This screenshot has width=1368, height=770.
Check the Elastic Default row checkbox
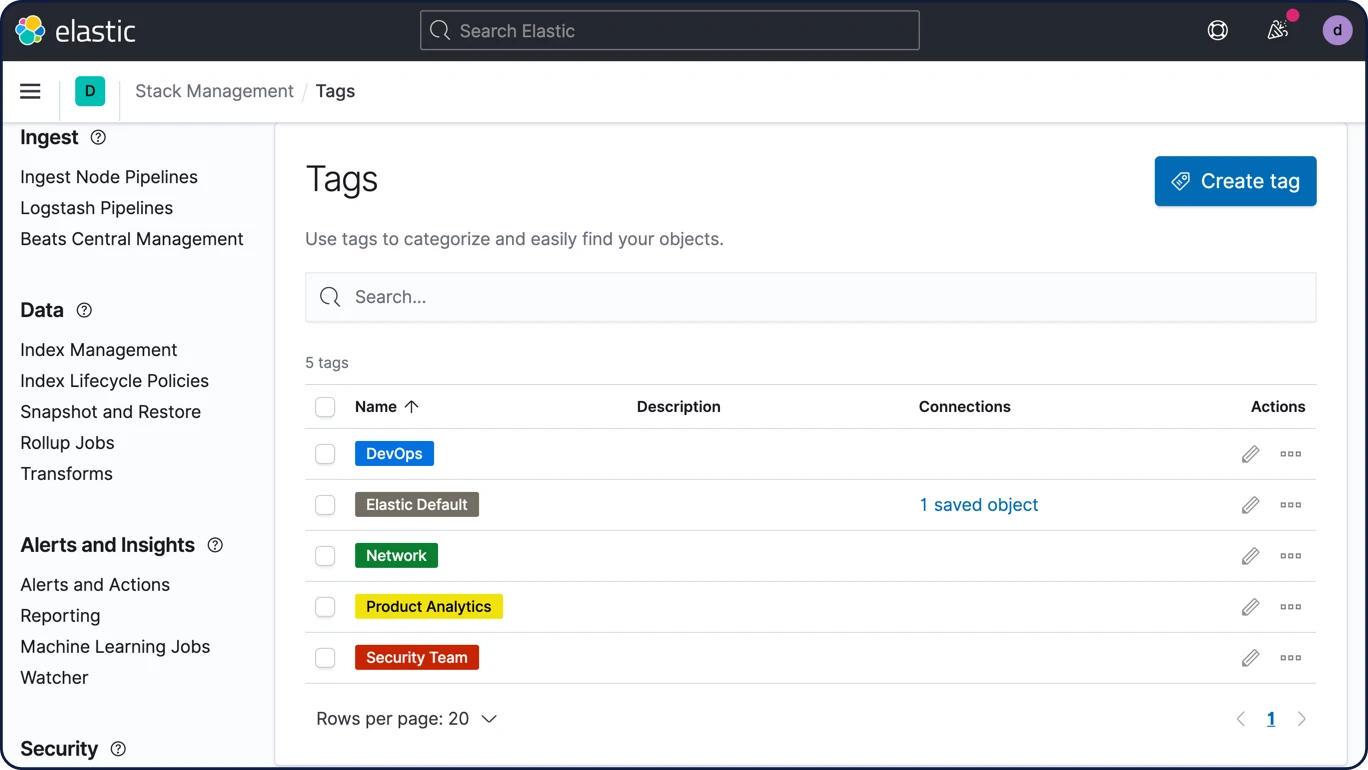click(325, 505)
